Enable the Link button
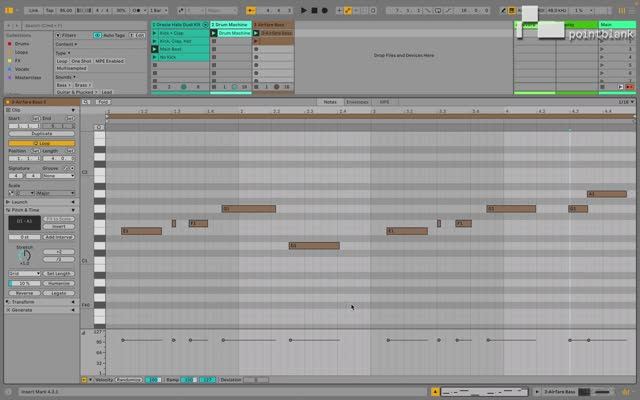Screen dimensions: 640x400 33,10
